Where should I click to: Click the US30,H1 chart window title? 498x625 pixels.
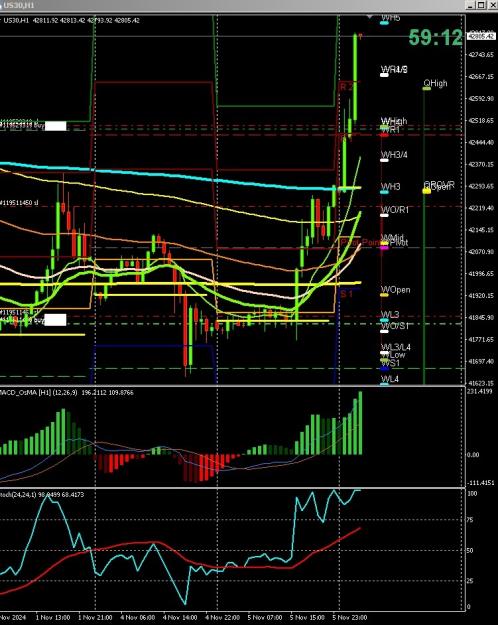coord(19,5)
